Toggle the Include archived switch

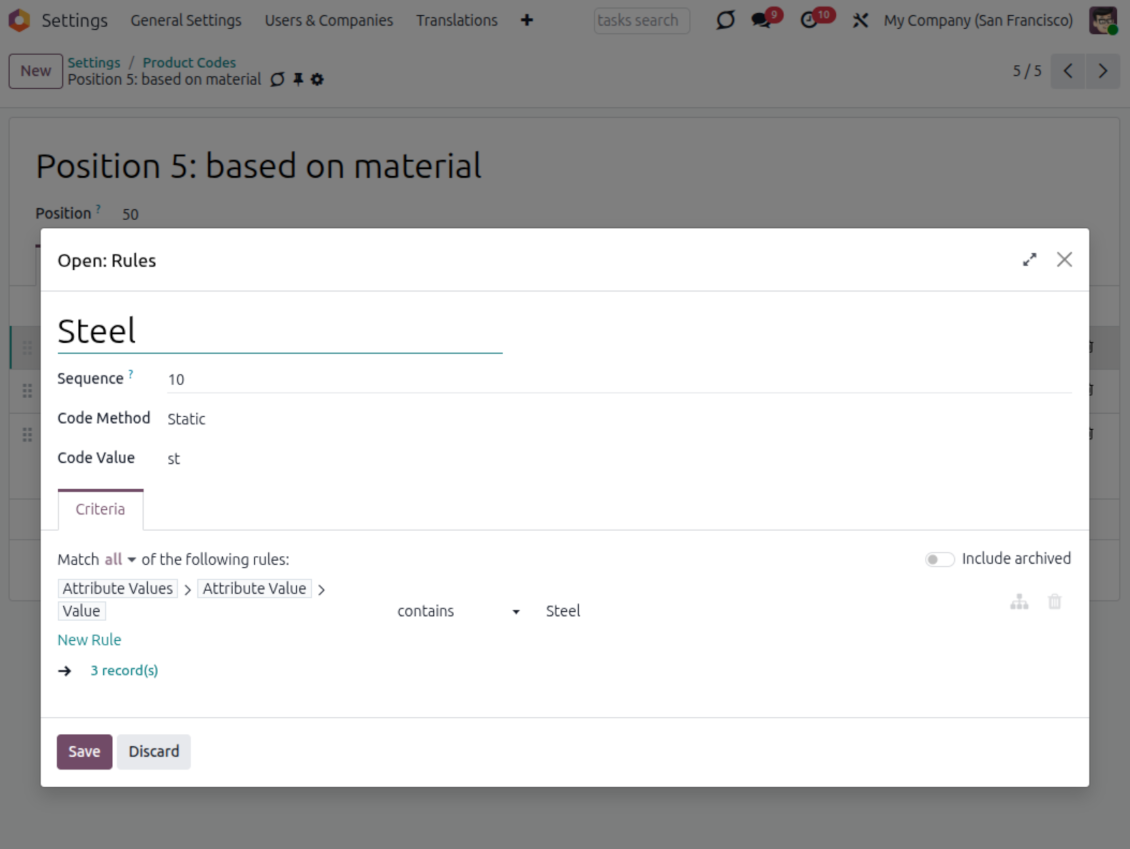point(940,559)
